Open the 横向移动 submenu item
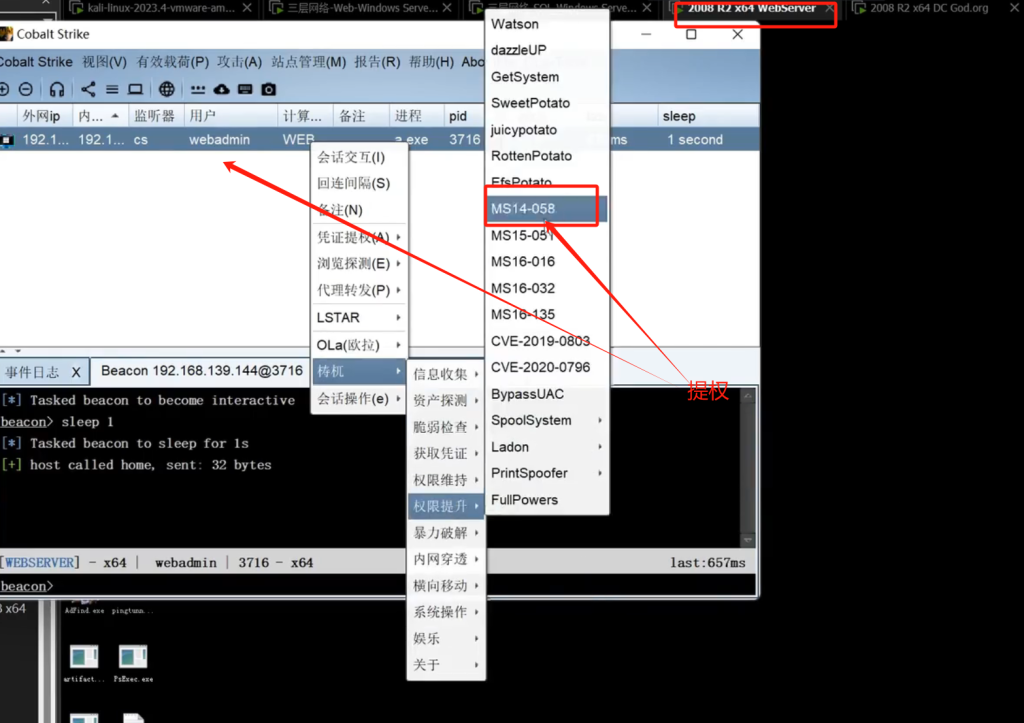 tap(446, 586)
